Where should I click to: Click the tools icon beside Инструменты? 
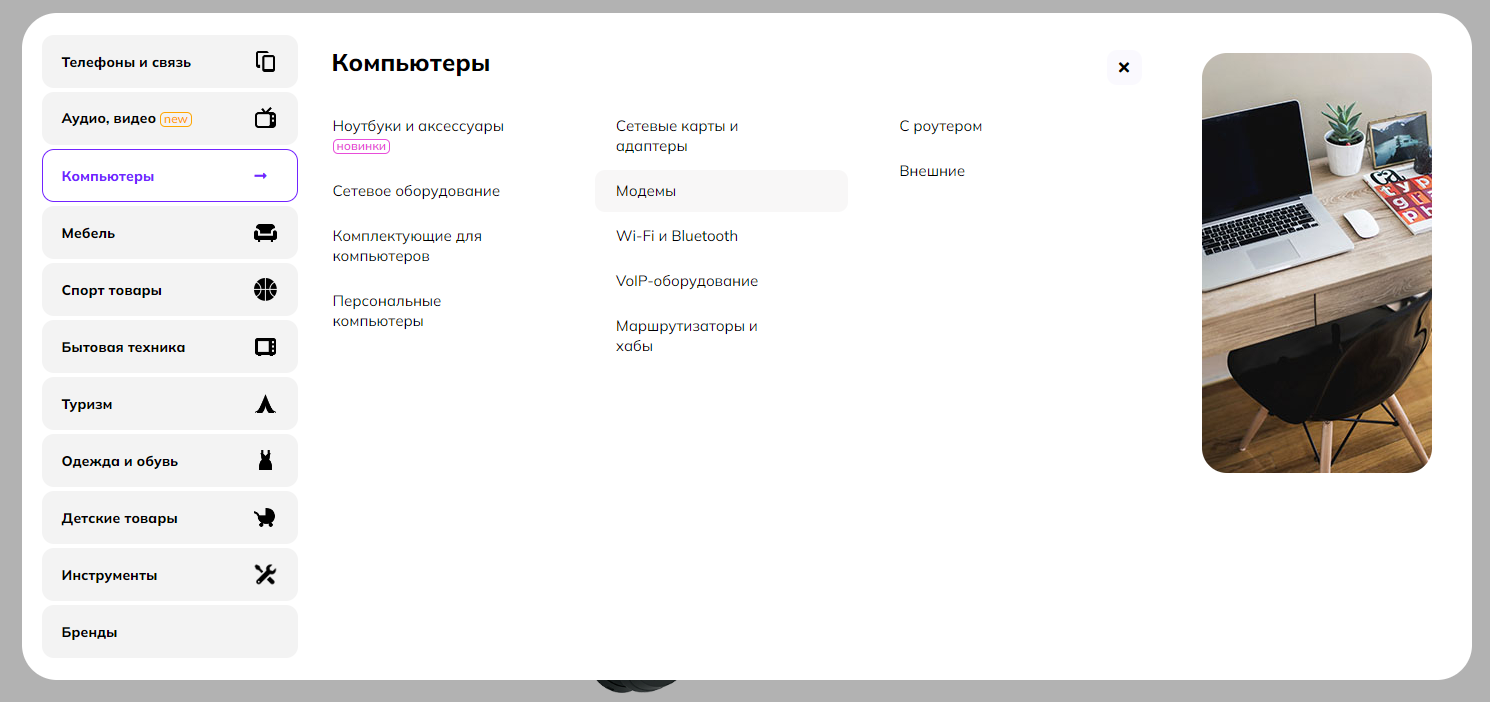coord(265,575)
